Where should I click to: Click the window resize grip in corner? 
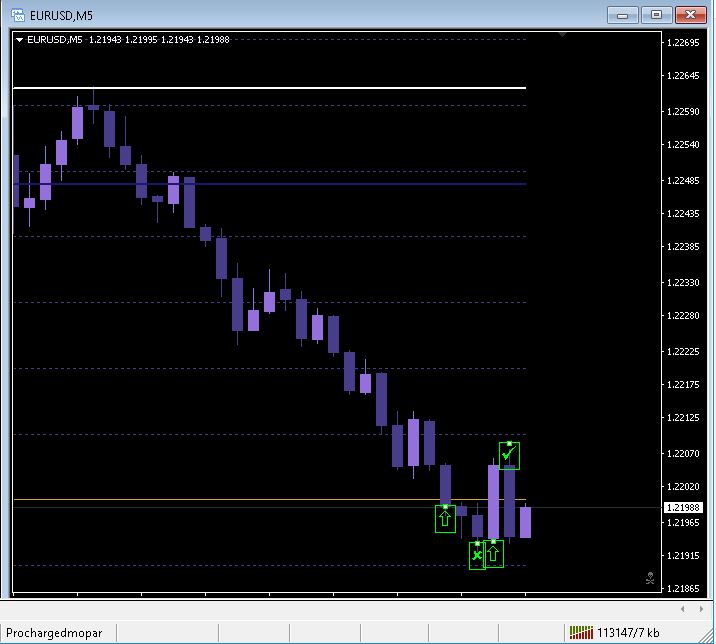pyautogui.click(x=708, y=635)
